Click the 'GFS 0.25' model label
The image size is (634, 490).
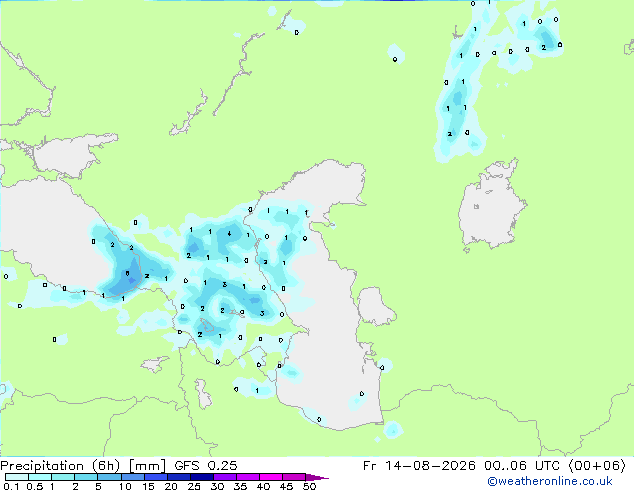[x=205, y=466]
